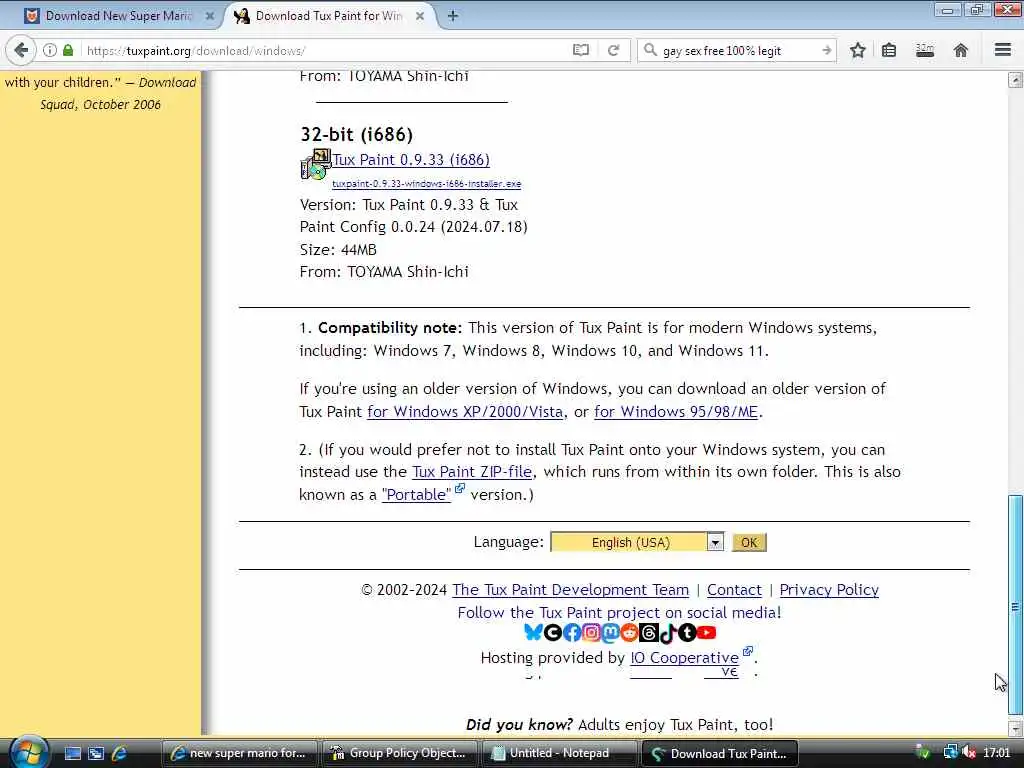Open a new tab with the plus
The height and width of the screenshot is (768, 1024).
coord(452,16)
